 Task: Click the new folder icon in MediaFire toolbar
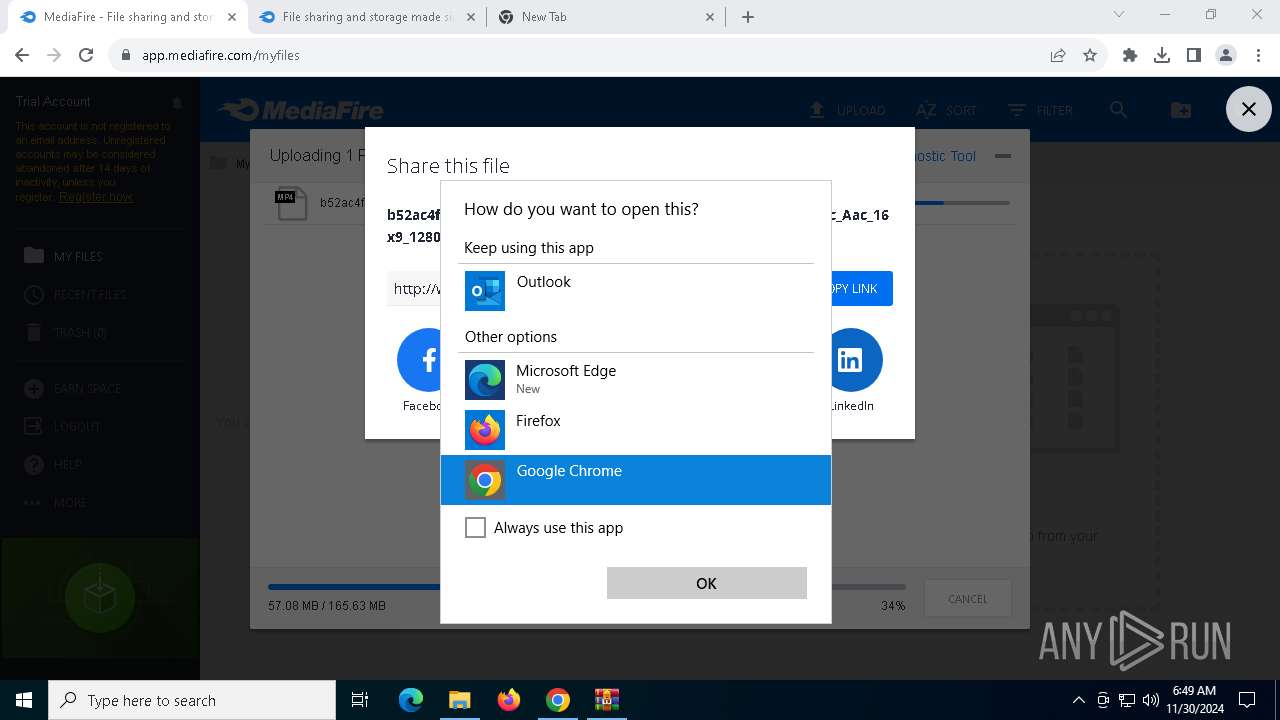coord(1181,110)
